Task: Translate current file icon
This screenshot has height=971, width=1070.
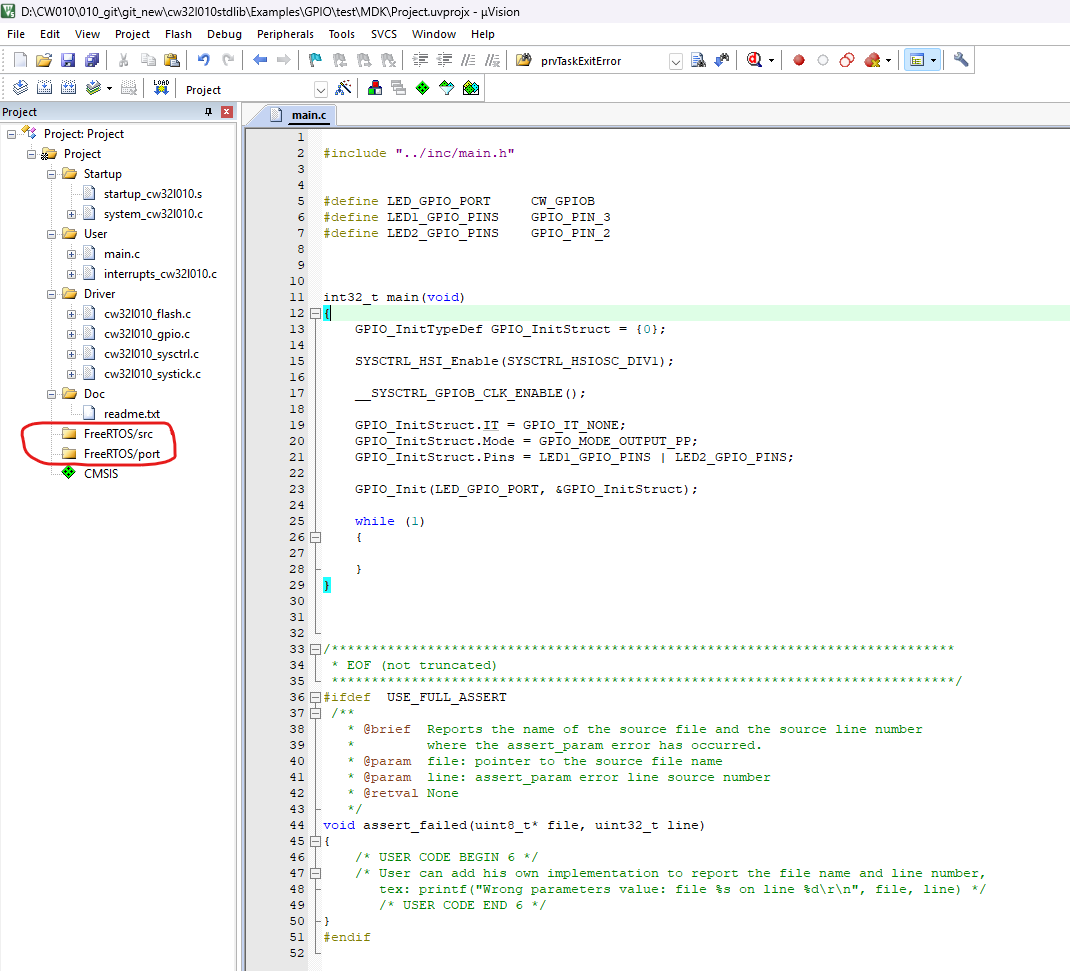Action: [x=20, y=88]
